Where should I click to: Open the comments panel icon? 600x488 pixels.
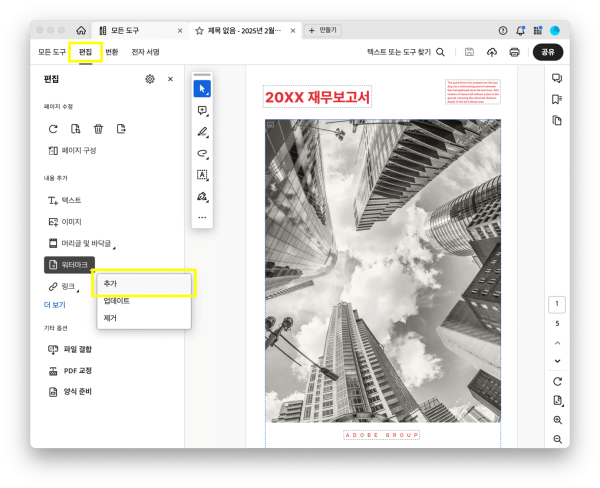(x=557, y=78)
